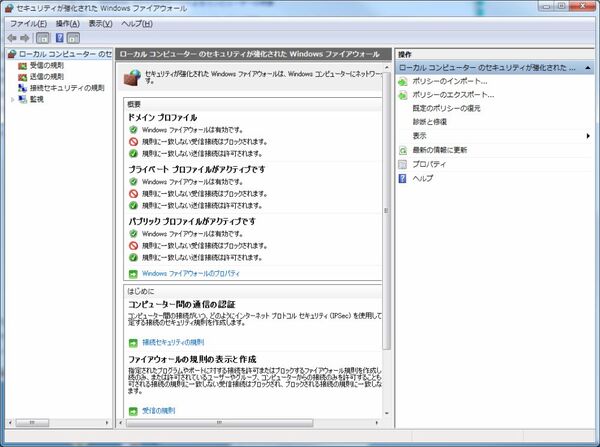600x447 pixels.
Task: Click the ポリシーのインポート icon
Action: point(403,82)
